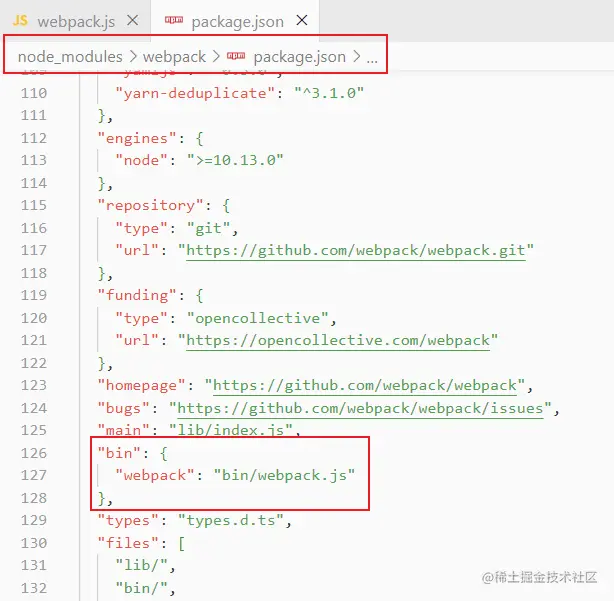Viewport: 614px width, 601px height.
Task: Close the webpack.js tab
Action: tap(133, 20)
